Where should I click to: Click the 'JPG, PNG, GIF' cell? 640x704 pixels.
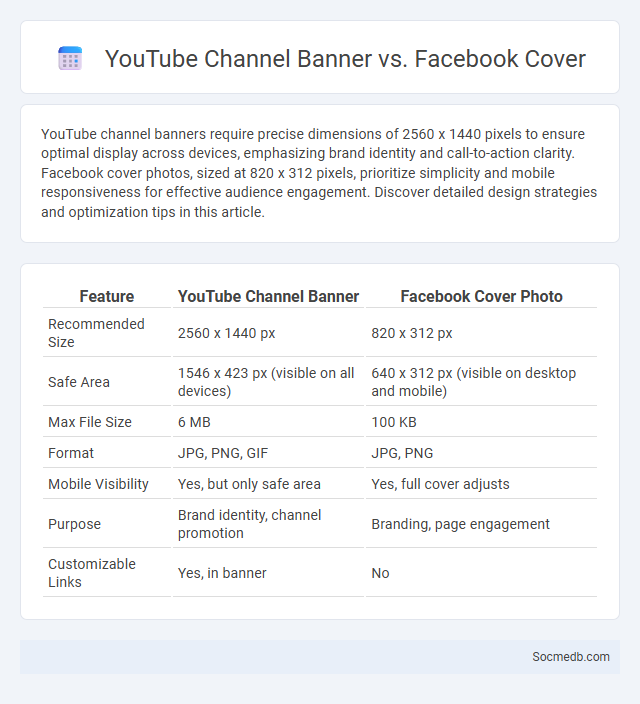coord(268,453)
